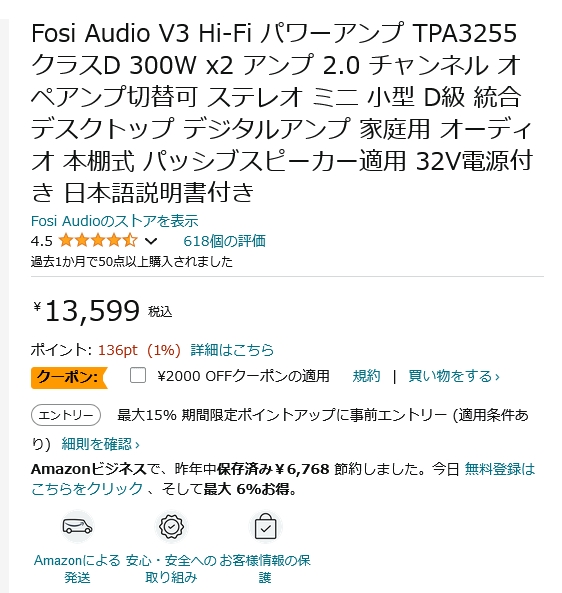This screenshot has height=593, width=562.
Task: Click the orange クーポン badge
Action: click(x=69, y=377)
